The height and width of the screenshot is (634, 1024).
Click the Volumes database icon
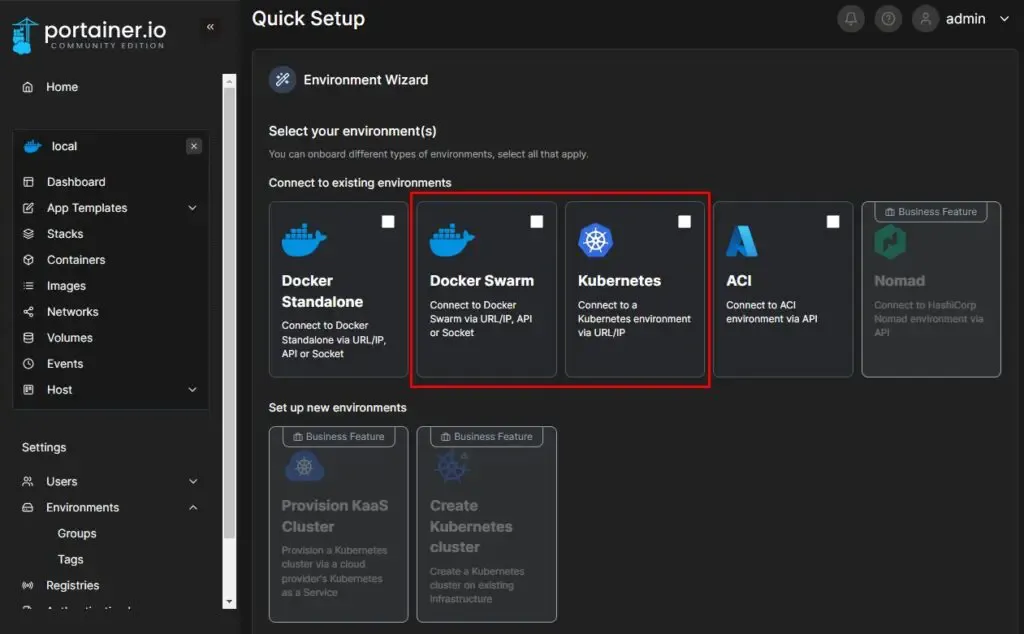(28, 338)
